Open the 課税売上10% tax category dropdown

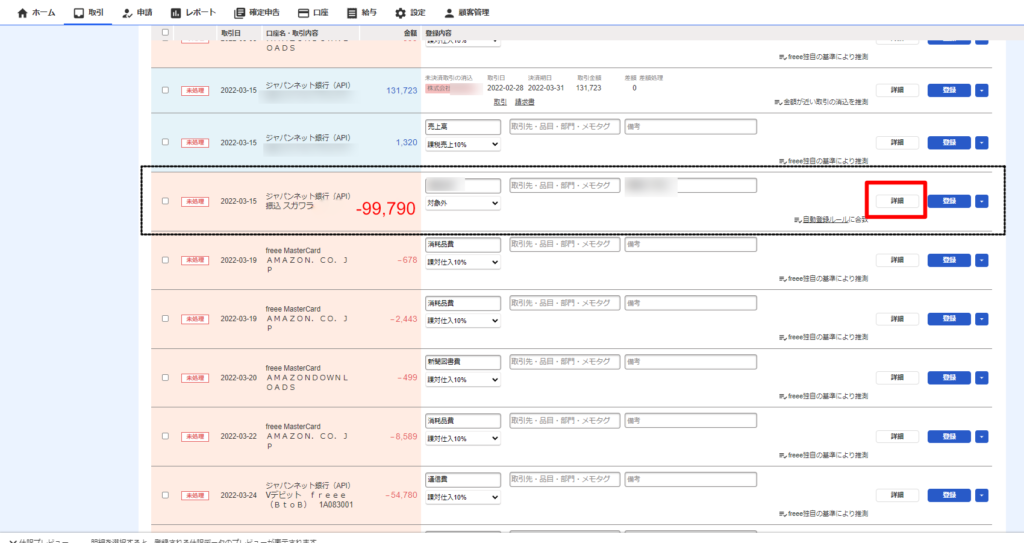point(462,145)
